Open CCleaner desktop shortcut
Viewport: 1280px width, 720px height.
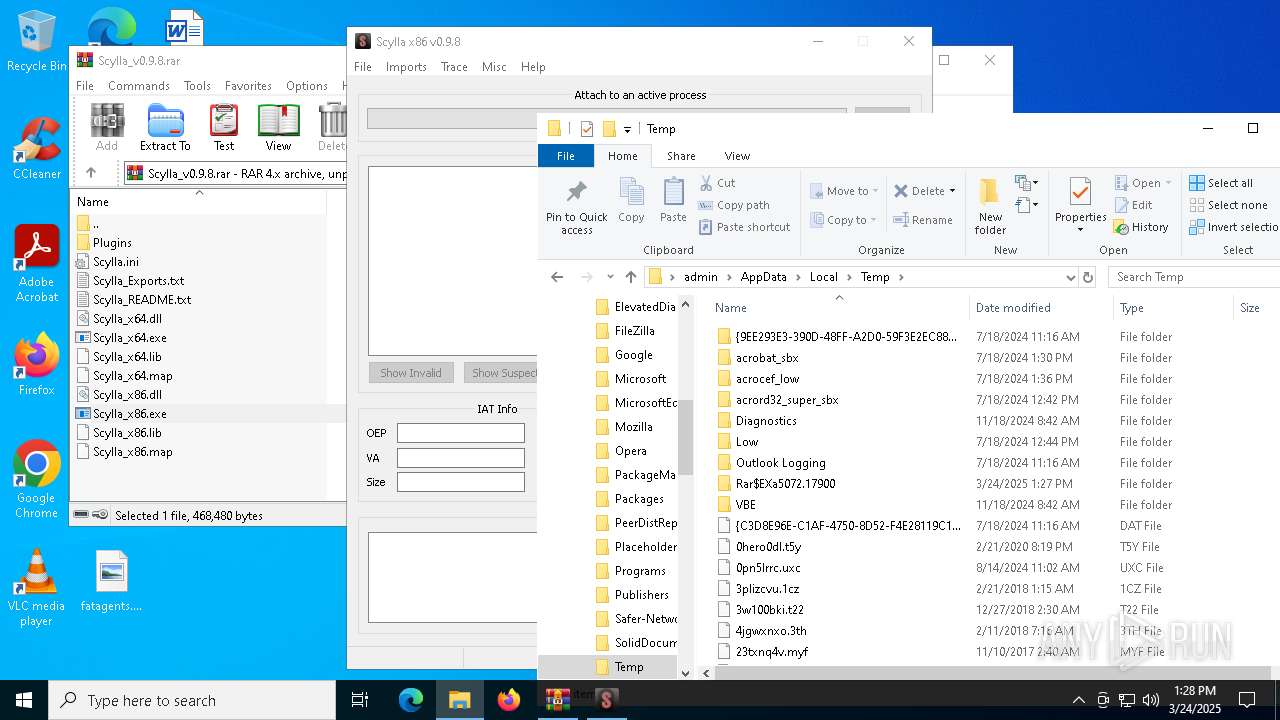(36, 149)
